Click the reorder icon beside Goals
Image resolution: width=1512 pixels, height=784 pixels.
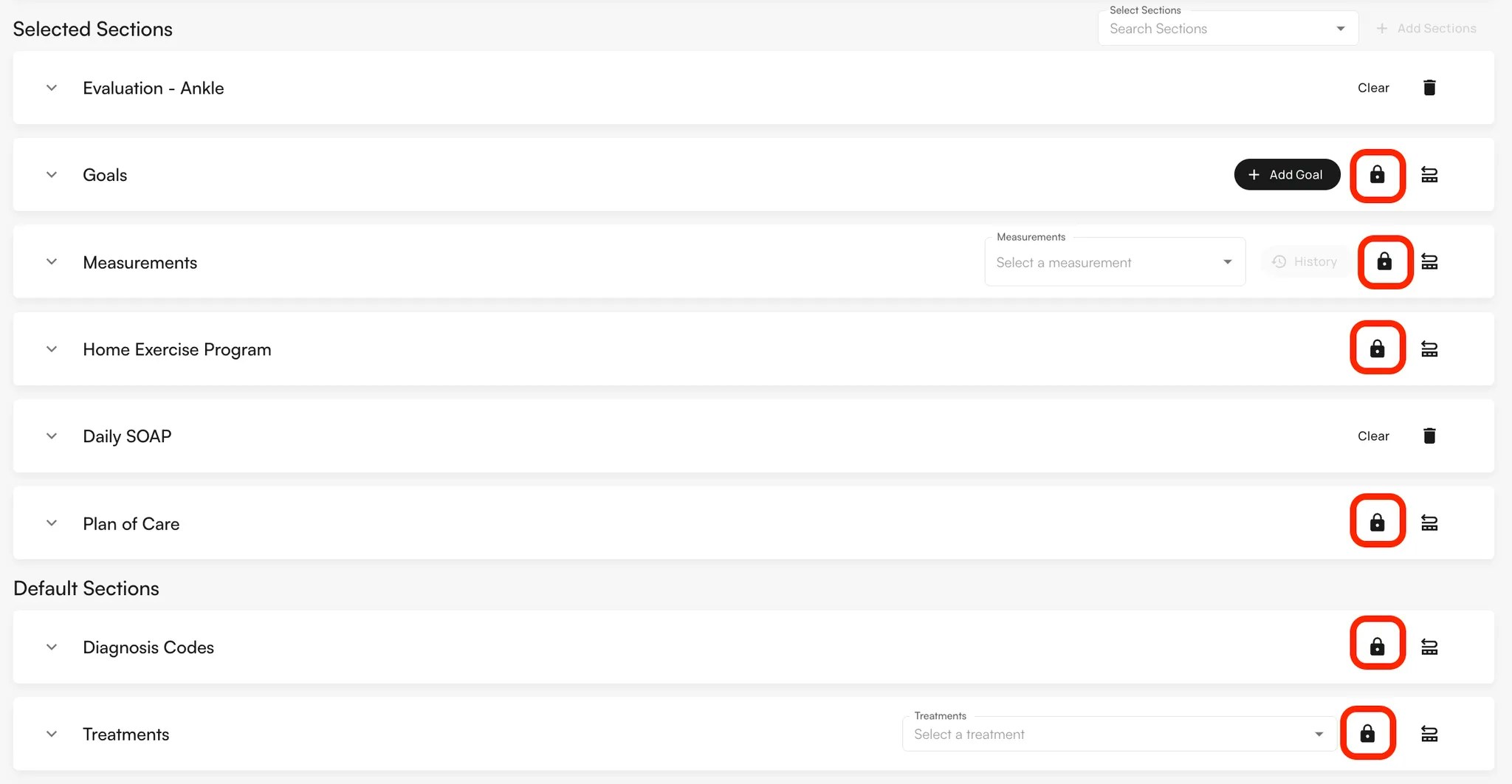1430,174
